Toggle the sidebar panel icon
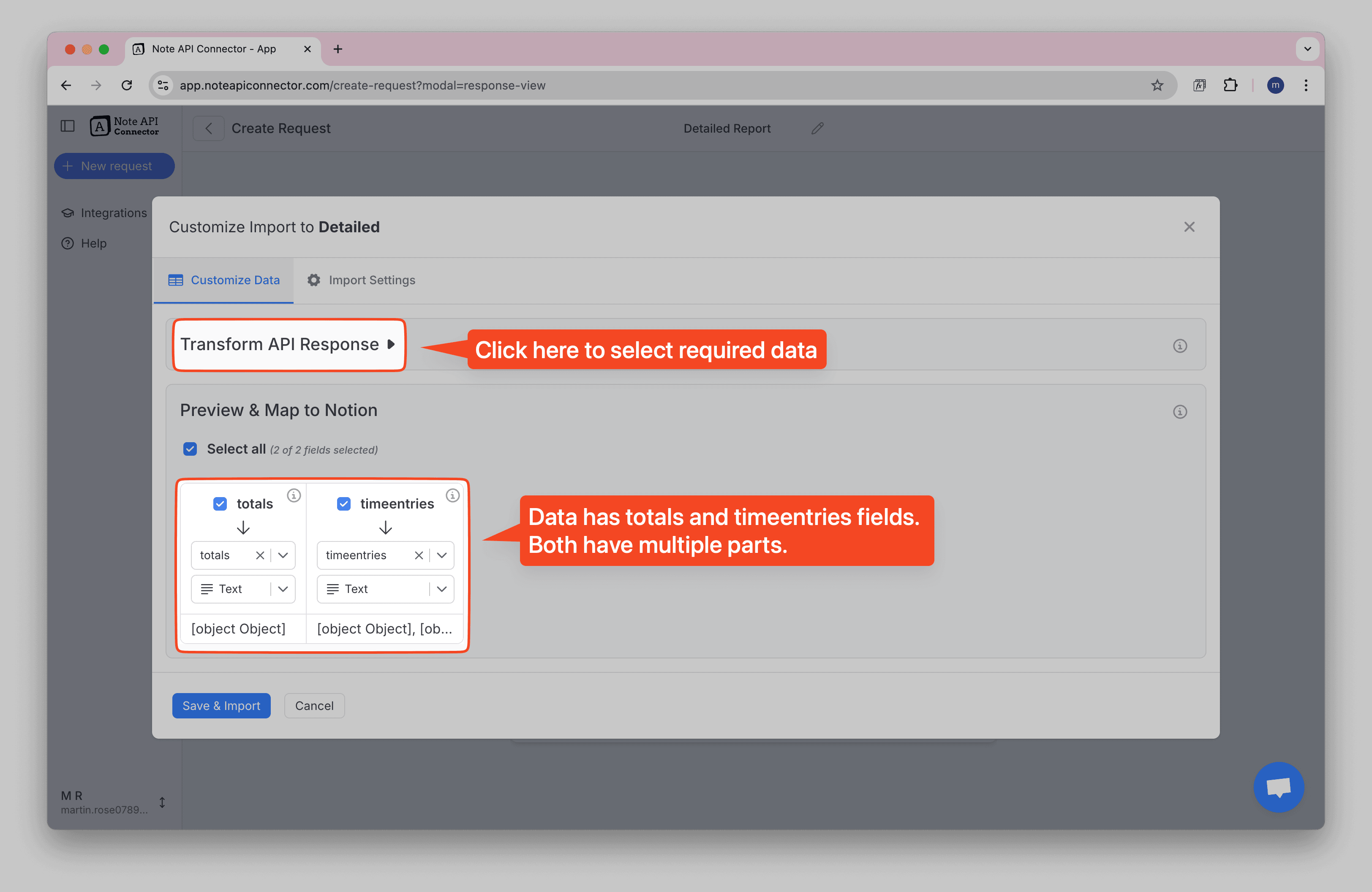The width and height of the screenshot is (1372, 892). (68, 126)
